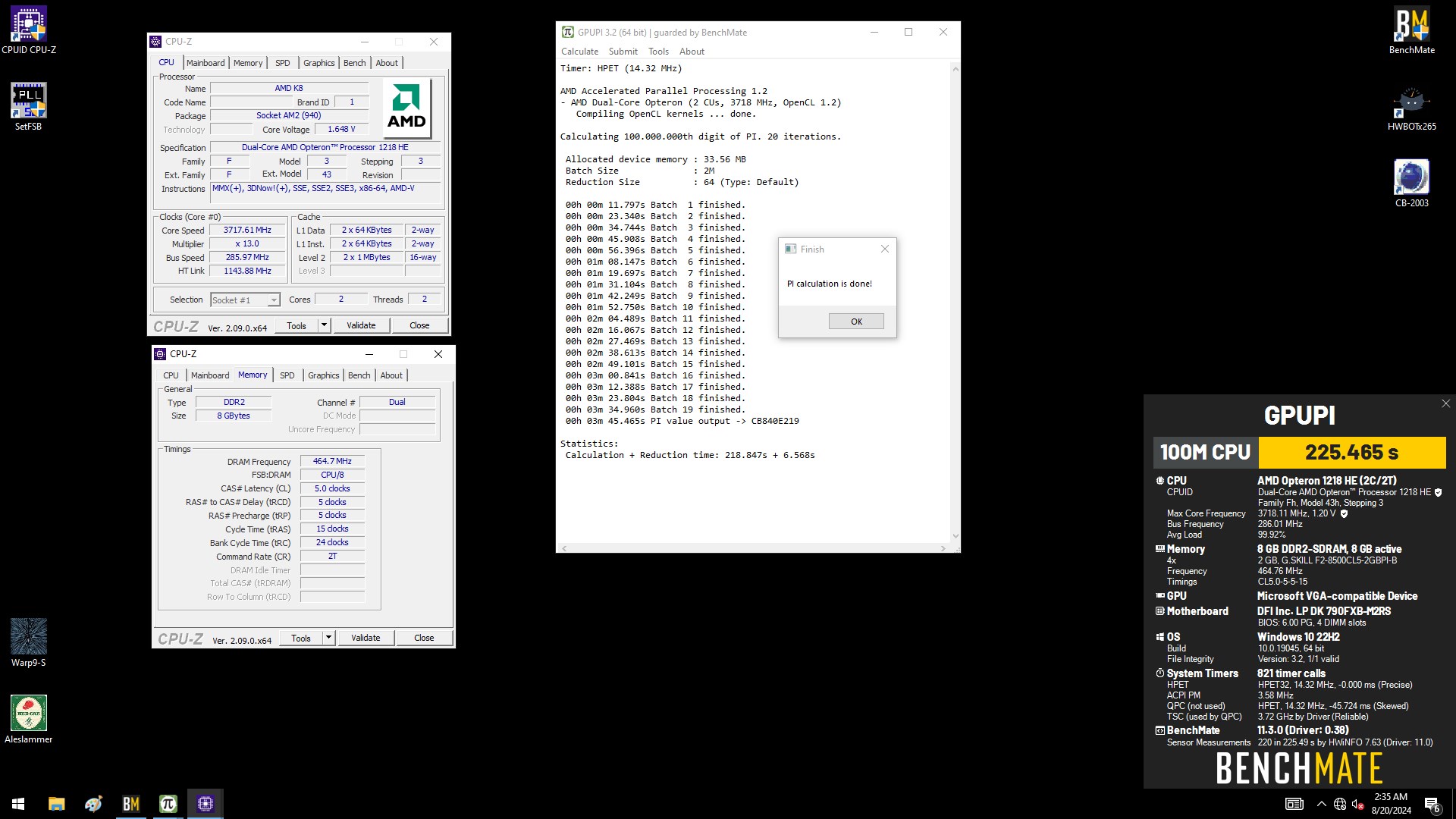Switch to Mainboard tab in top CPU-Z

(206, 63)
